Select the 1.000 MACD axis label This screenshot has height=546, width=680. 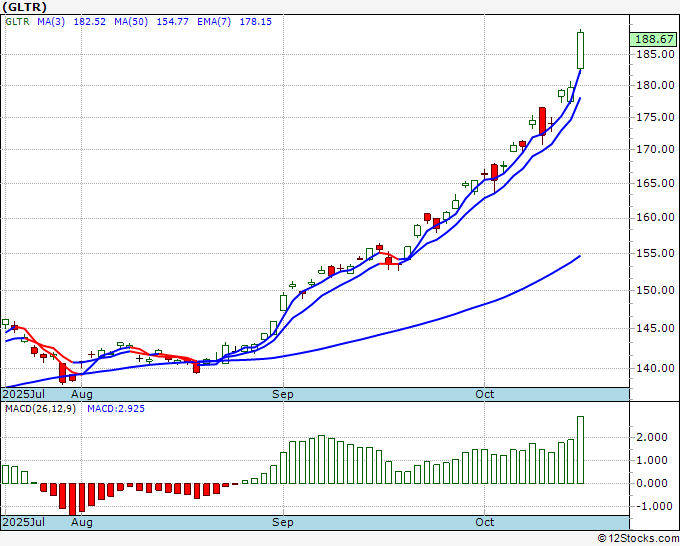pos(653,460)
